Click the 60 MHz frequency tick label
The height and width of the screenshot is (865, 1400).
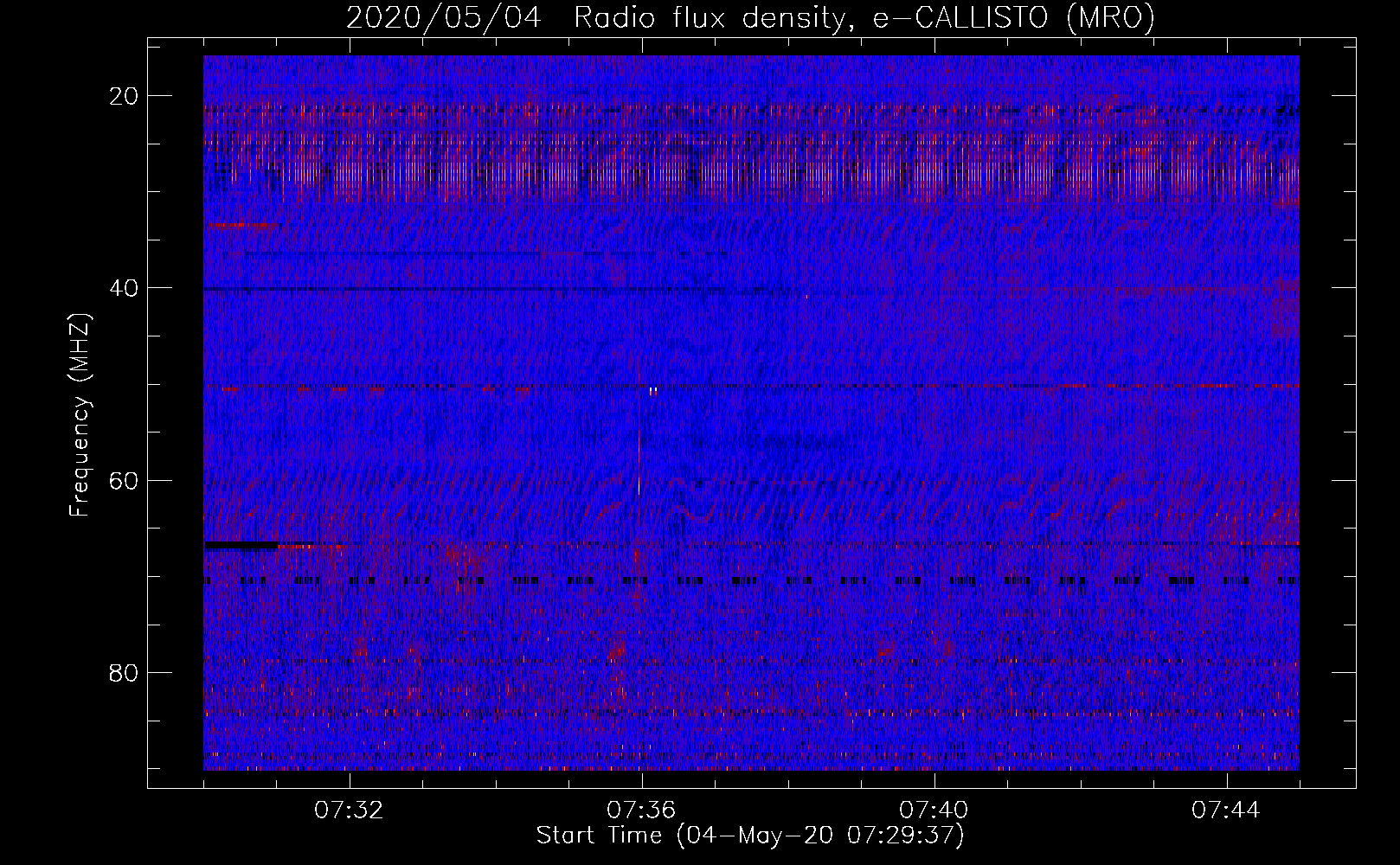tap(125, 480)
